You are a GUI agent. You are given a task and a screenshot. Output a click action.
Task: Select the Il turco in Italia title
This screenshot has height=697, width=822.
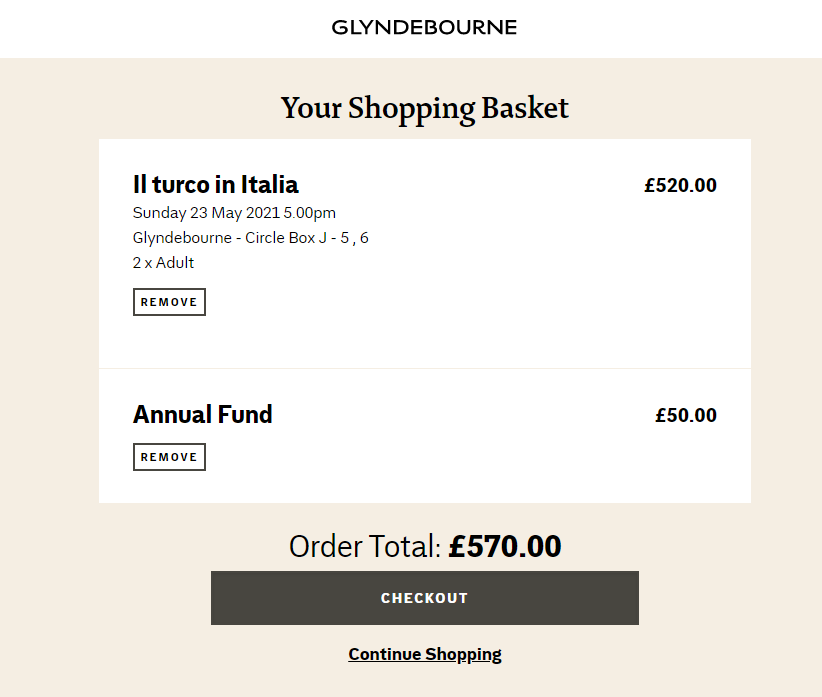click(215, 184)
